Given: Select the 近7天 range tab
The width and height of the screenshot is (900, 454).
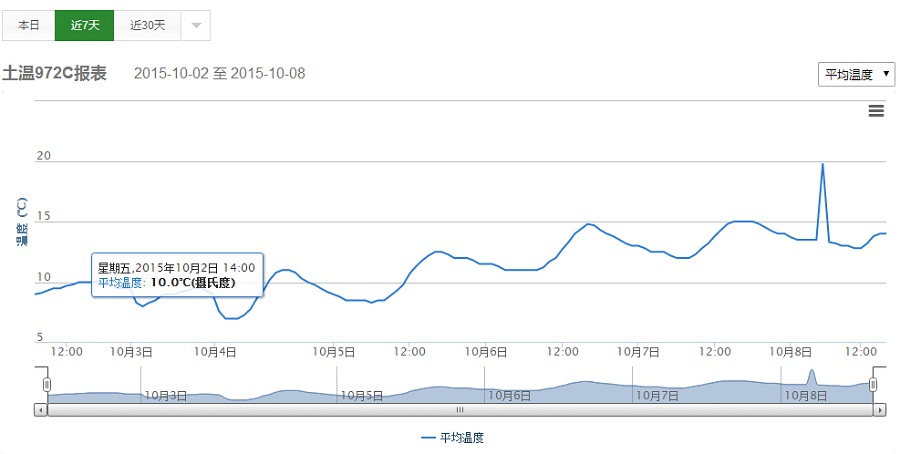Looking at the screenshot, I should 85,25.
